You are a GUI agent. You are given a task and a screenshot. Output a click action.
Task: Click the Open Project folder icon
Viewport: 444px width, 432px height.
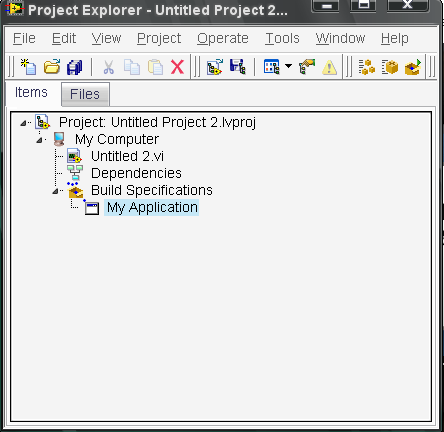point(52,67)
